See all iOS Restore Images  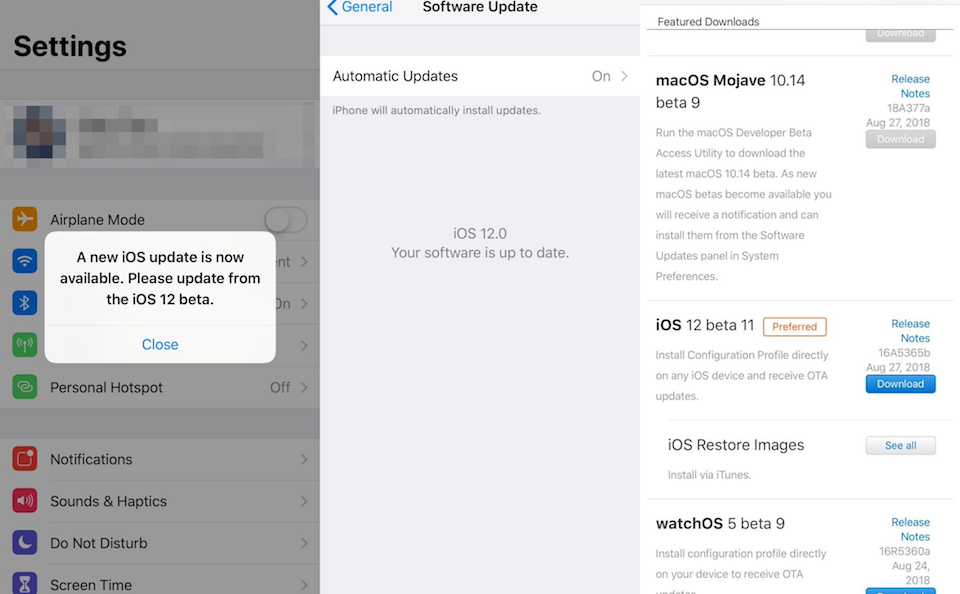(x=899, y=445)
